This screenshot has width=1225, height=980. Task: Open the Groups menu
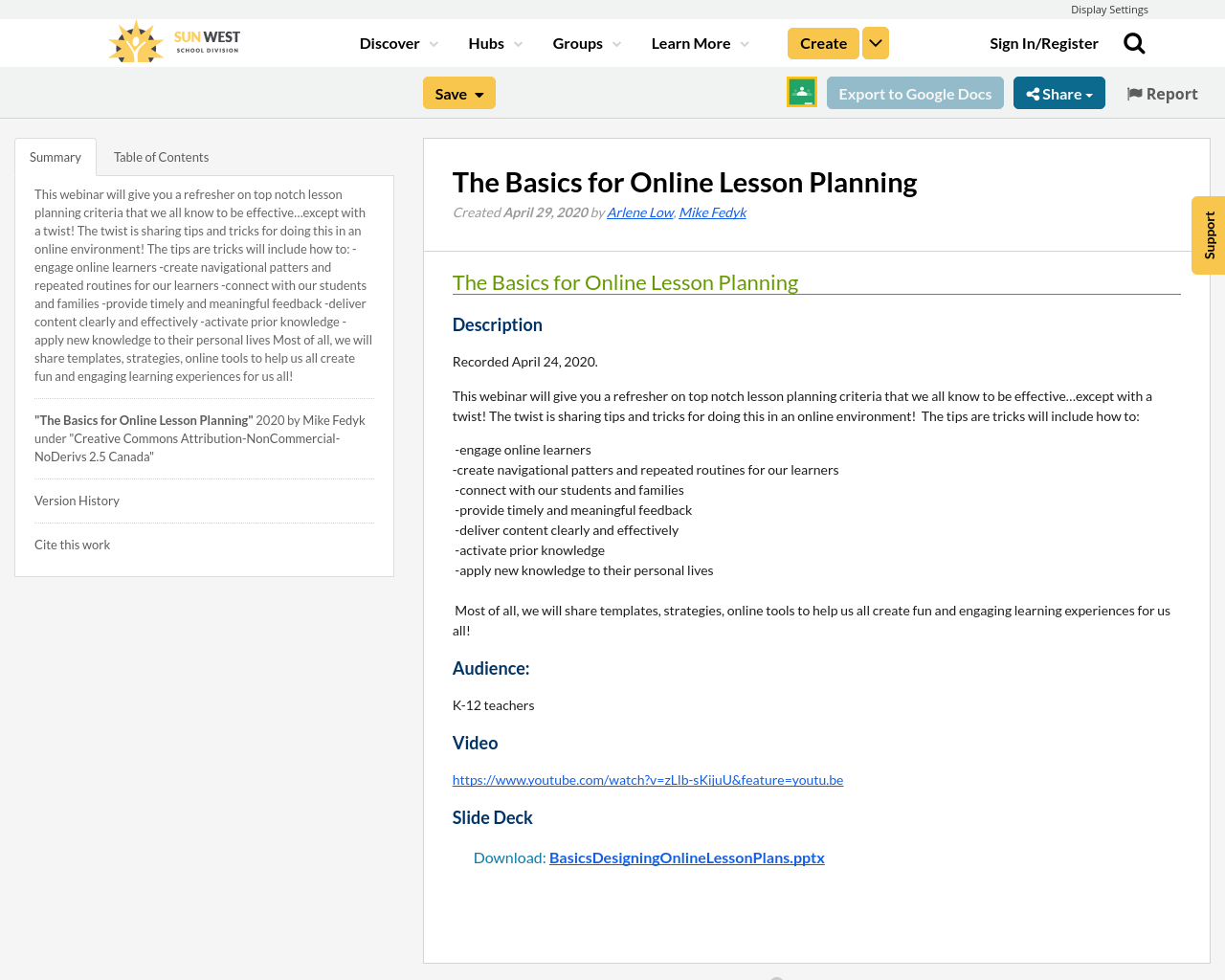[x=586, y=42]
